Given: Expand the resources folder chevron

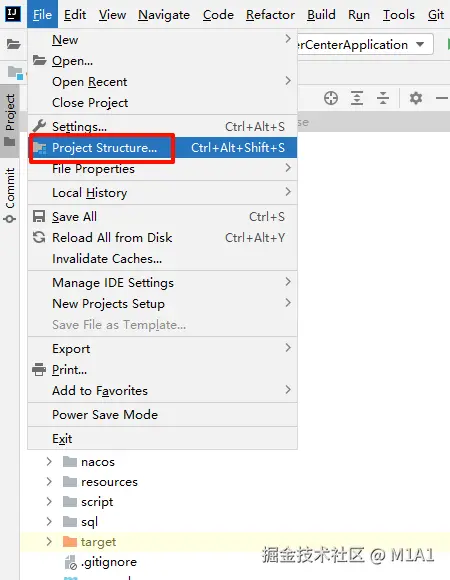Looking at the screenshot, I should [49, 482].
